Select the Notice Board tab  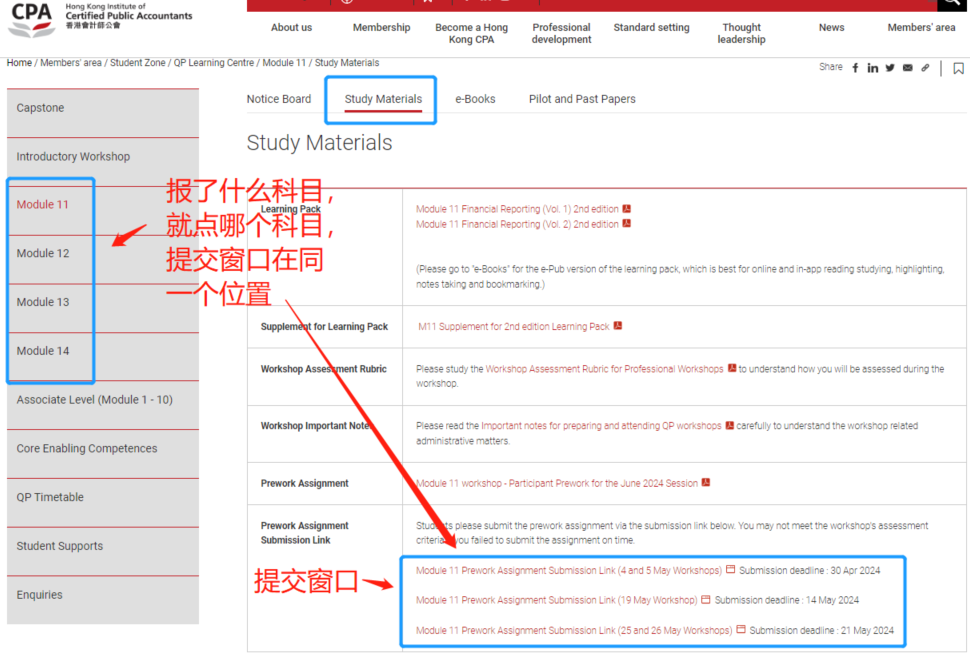279,99
